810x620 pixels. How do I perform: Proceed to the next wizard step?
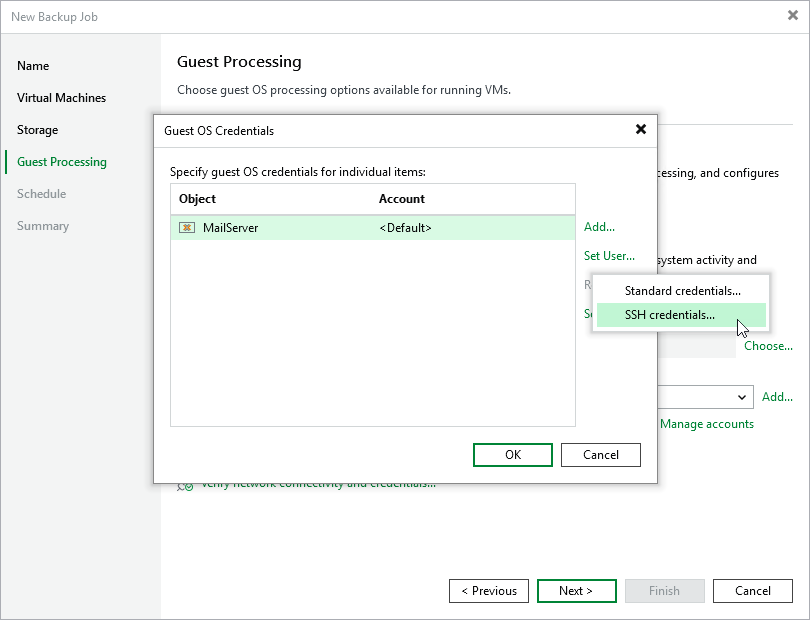[x=576, y=591]
